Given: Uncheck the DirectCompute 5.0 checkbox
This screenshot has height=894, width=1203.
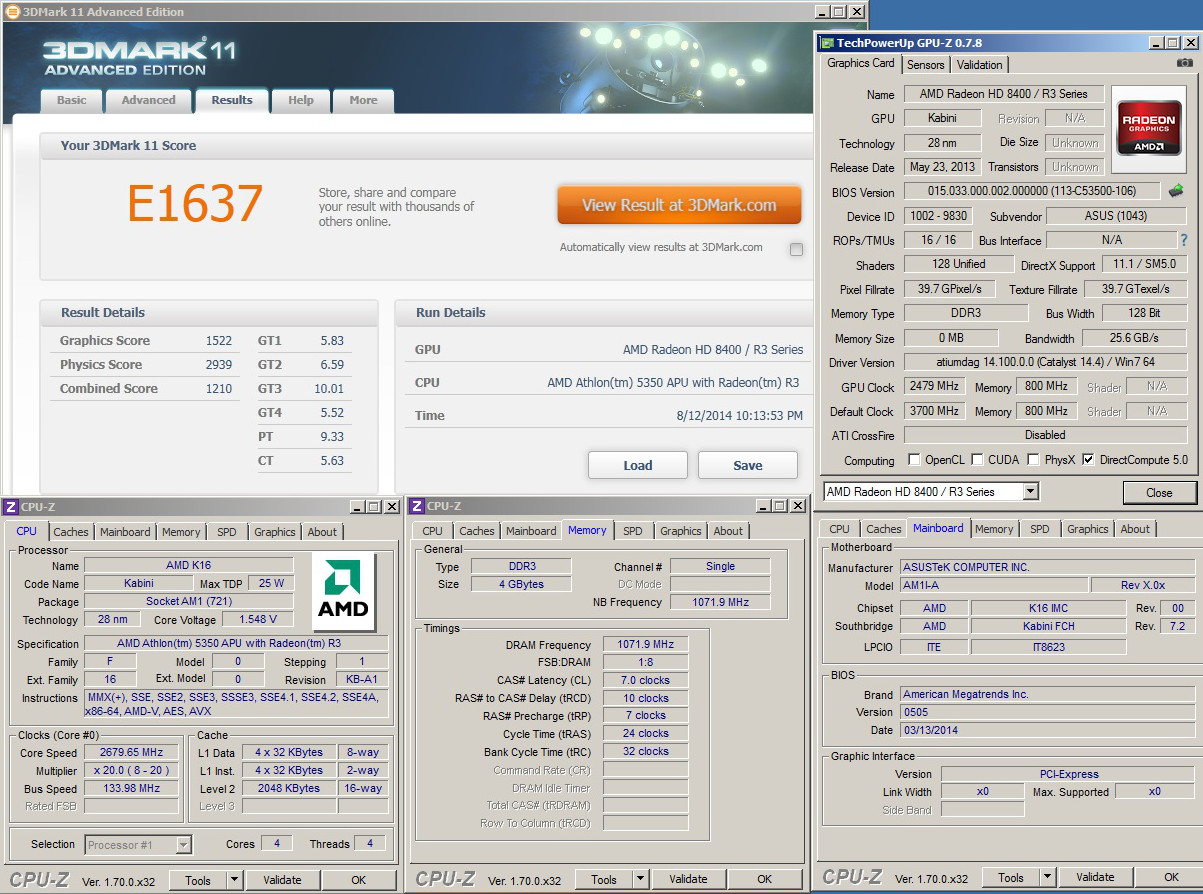Looking at the screenshot, I should pos(1088,460).
